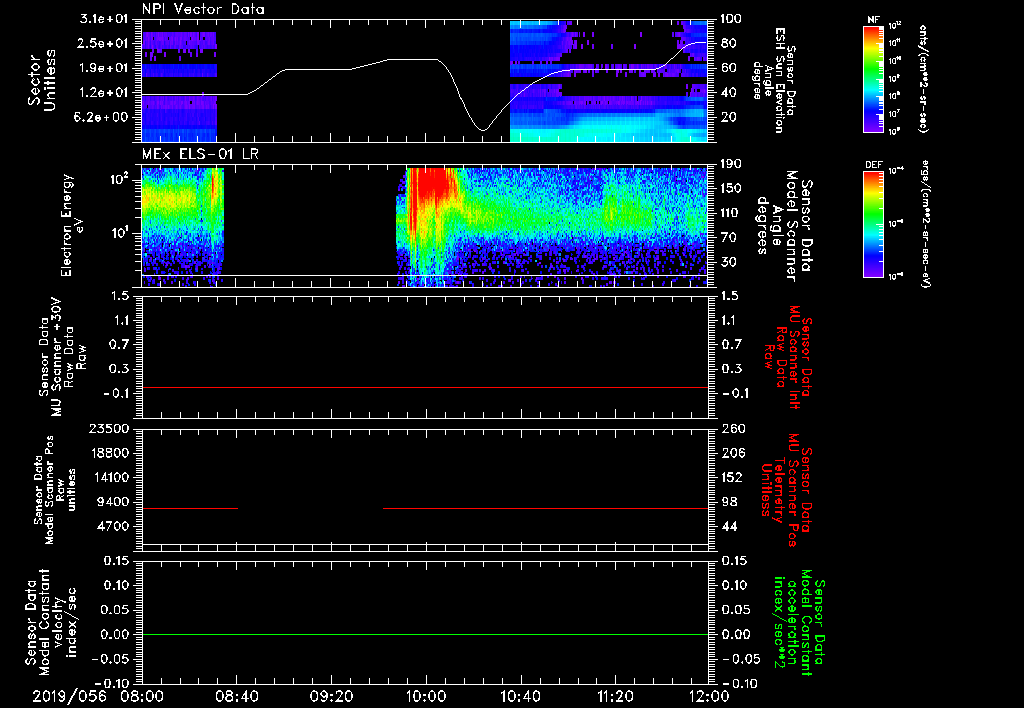Click the 08:00 time axis label

[142, 696]
